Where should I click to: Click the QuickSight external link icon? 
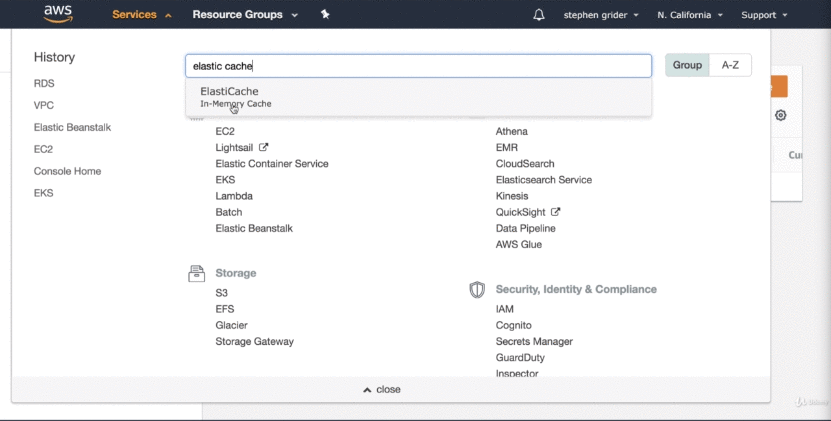[555, 212]
